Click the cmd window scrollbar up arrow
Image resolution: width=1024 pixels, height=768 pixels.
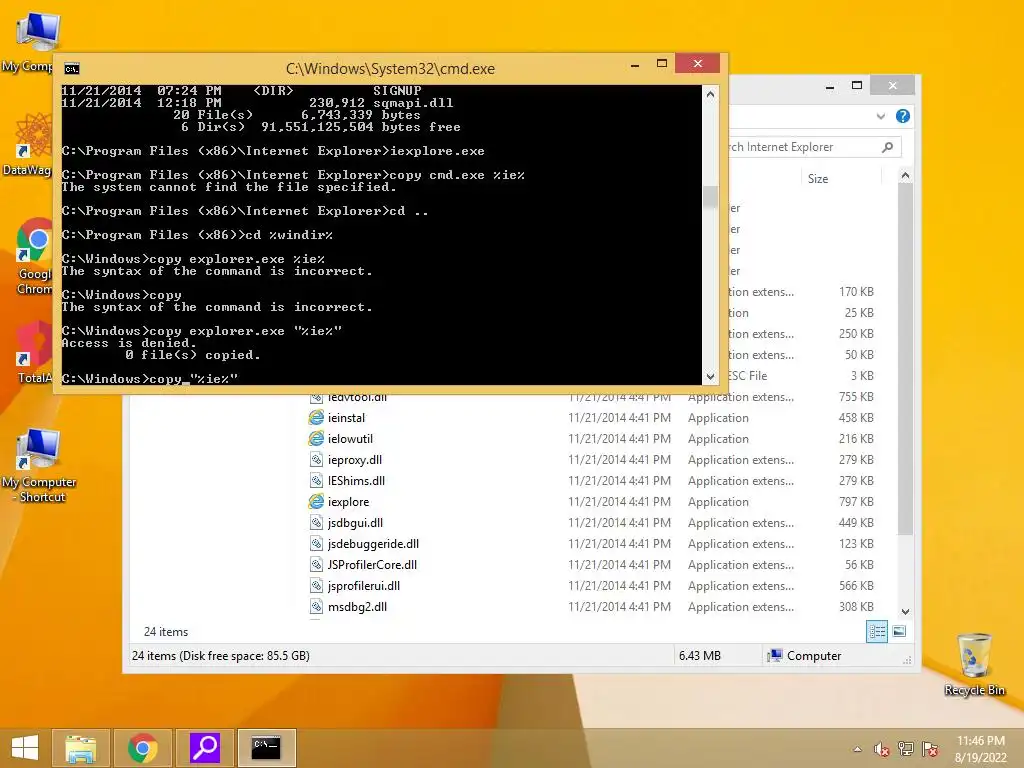pyautogui.click(x=711, y=94)
